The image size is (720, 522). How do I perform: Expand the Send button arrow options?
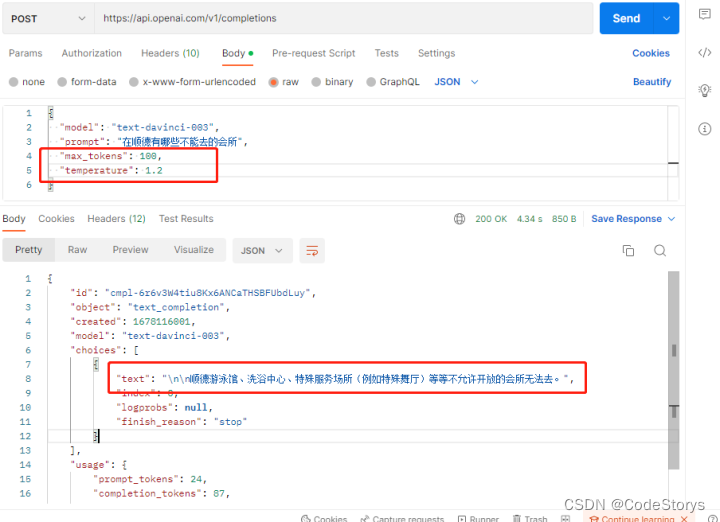666,18
